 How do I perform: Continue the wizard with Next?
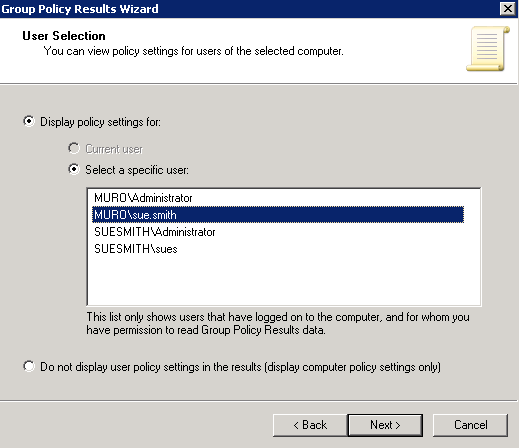tap(385, 425)
